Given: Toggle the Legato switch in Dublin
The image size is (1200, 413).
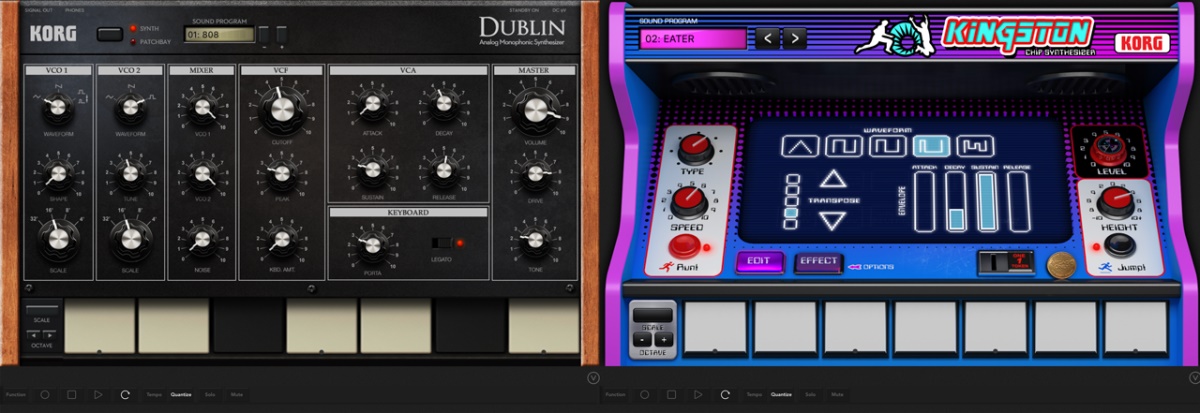Looking at the screenshot, I should (441, 243).
